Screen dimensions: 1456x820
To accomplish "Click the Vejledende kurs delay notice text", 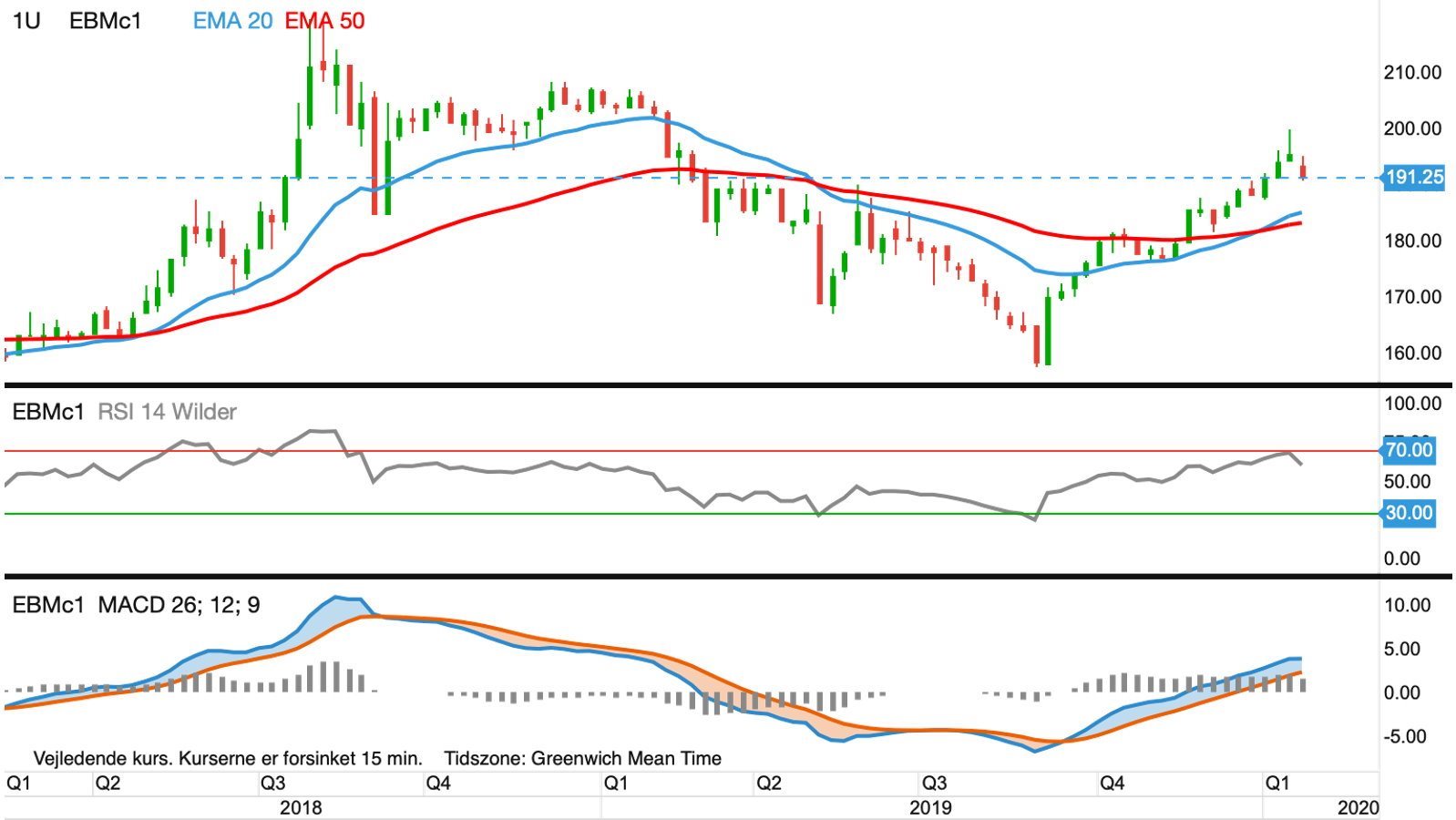I will click(228, 758).
